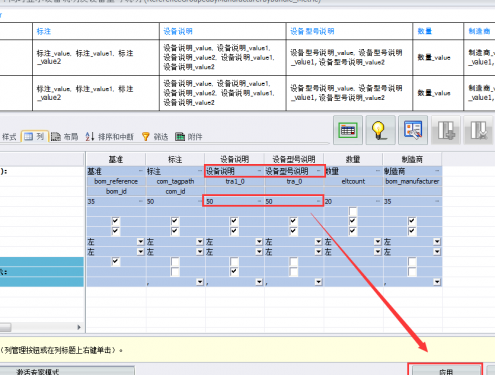Toggle bottom checked box in 设备说明 column
Screen dimensions: 495x375
[x=234, y=272]
